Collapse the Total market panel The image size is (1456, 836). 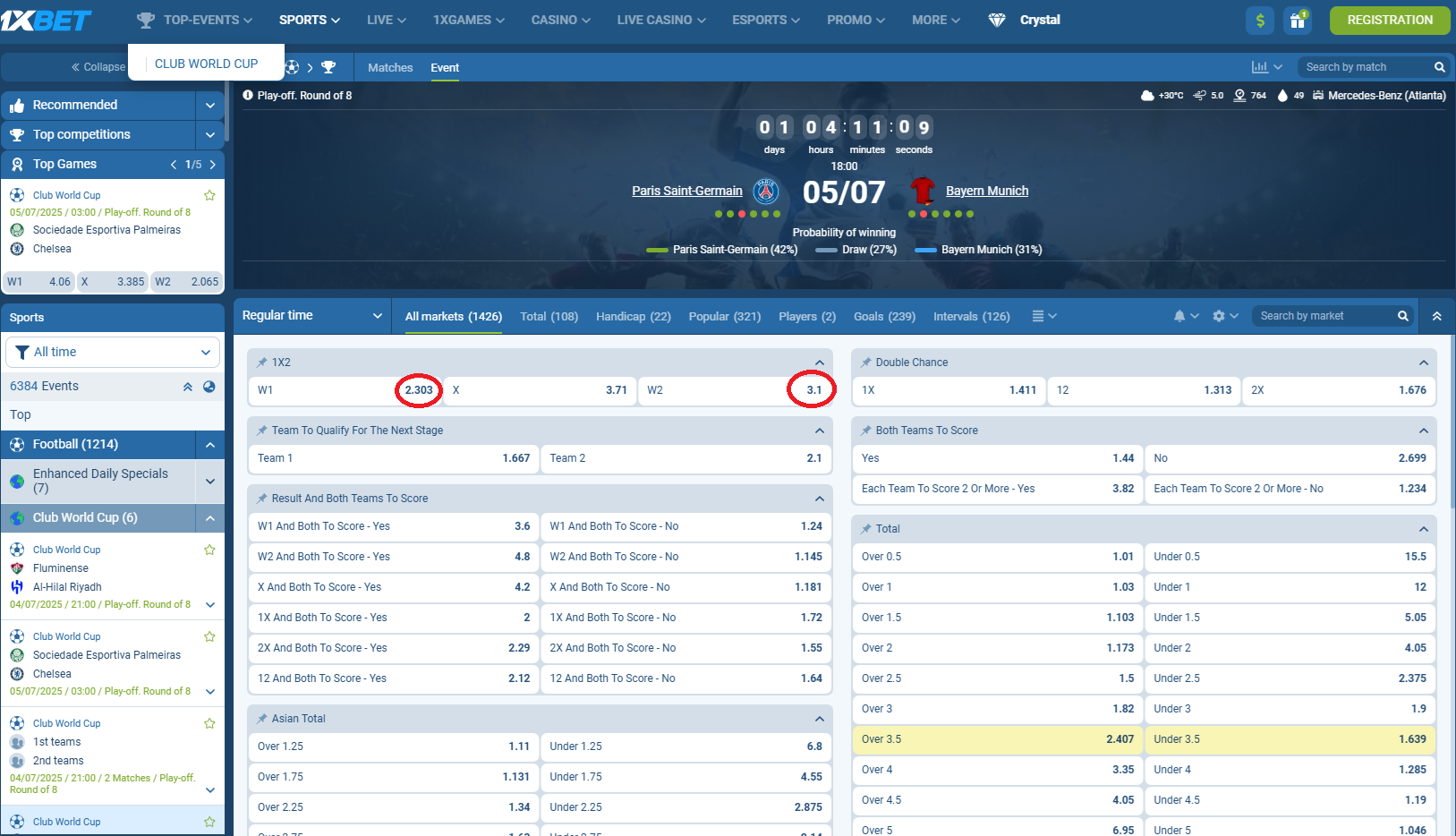tap(1423, 529)
